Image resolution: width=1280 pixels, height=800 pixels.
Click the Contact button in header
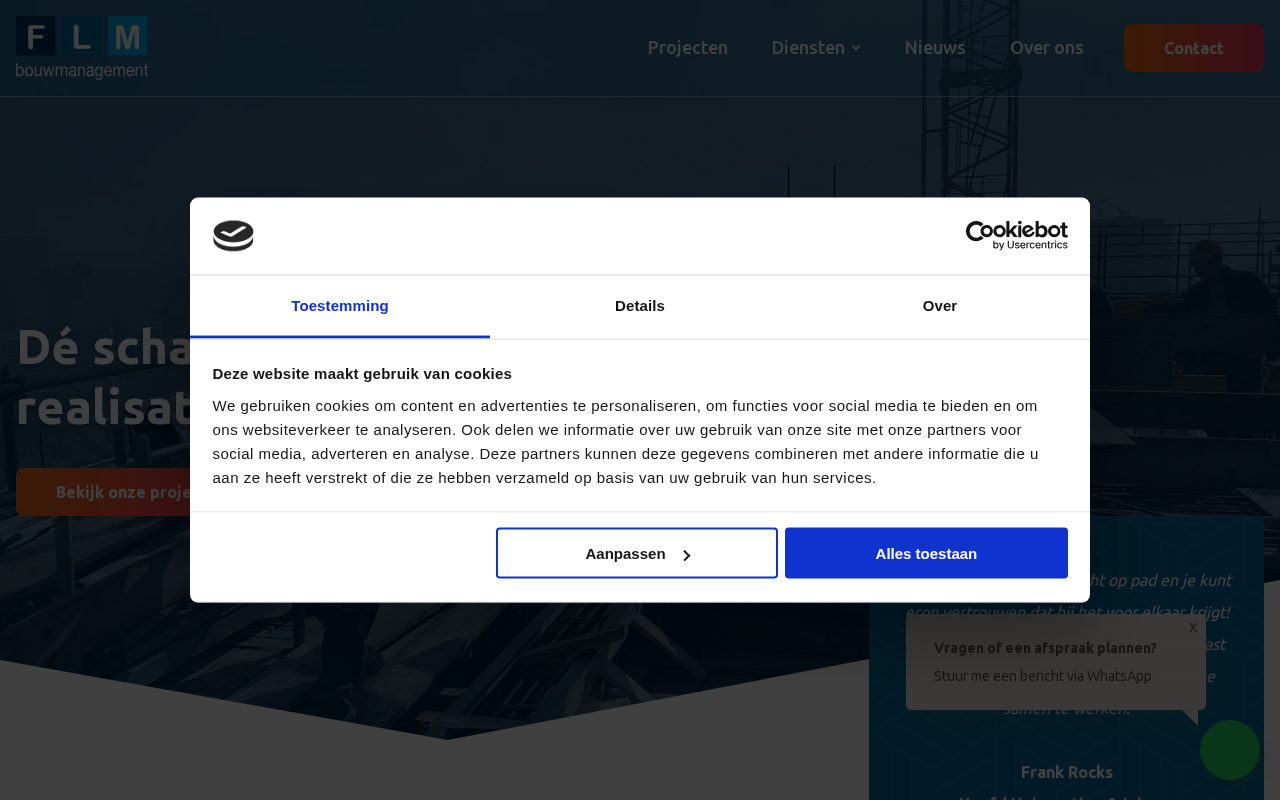(1194, 48)
